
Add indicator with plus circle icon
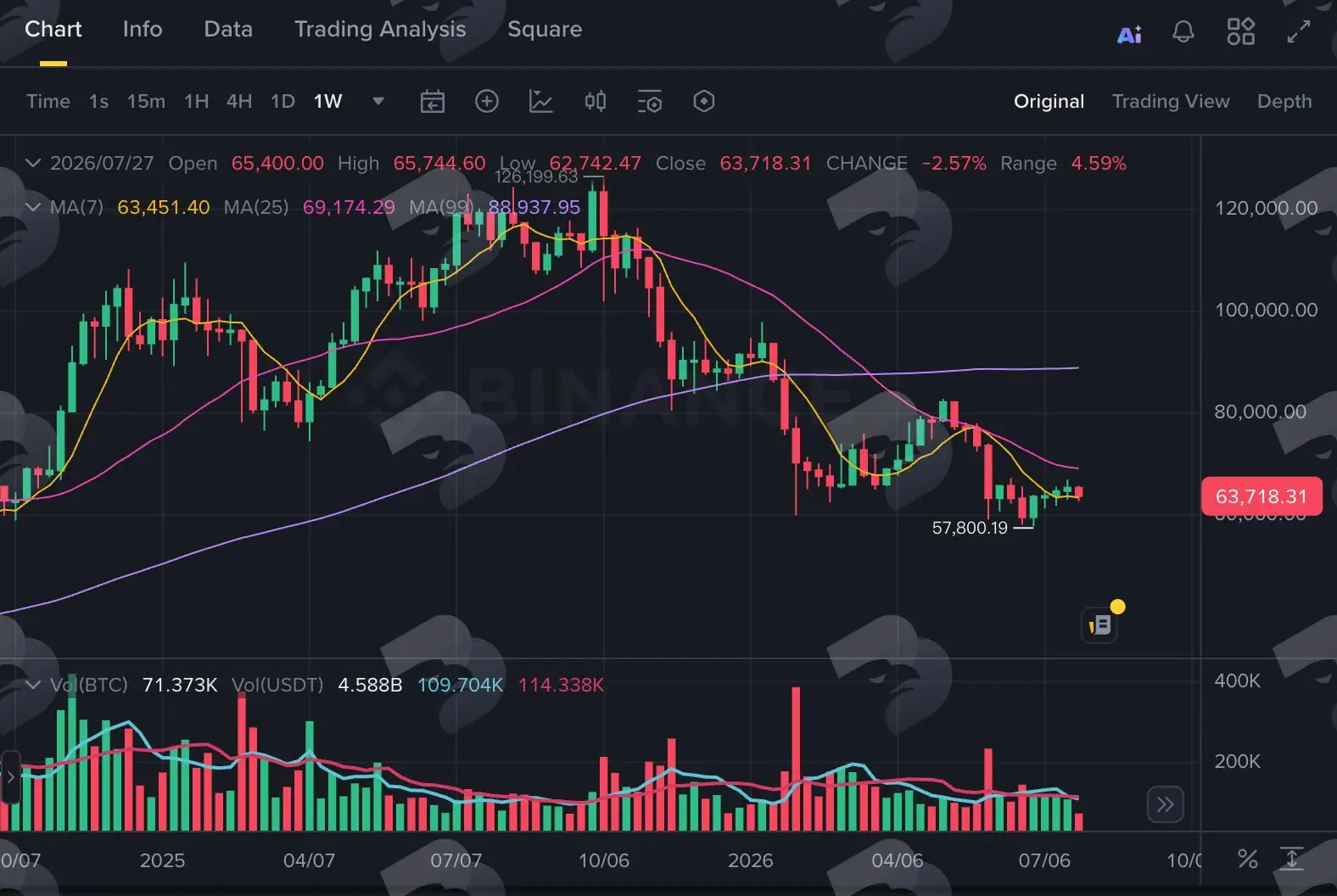pos(487,102)
